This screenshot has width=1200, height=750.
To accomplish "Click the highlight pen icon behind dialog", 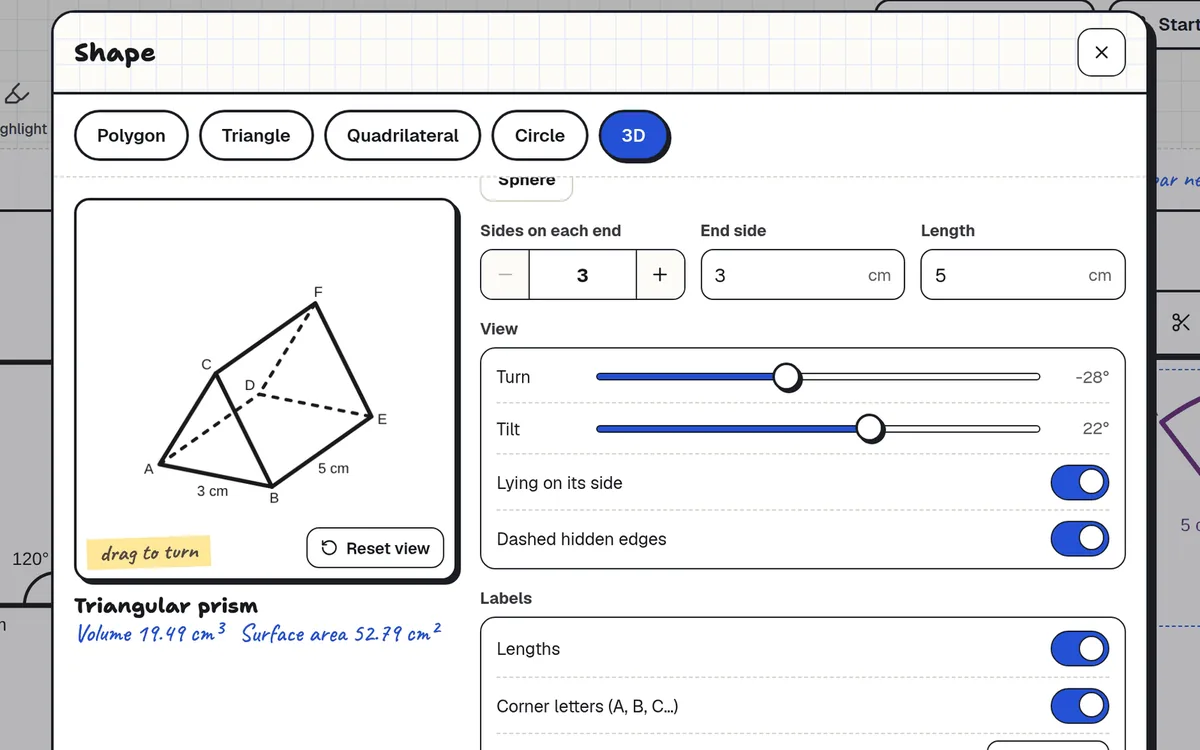I will click(x=16, y=96).
